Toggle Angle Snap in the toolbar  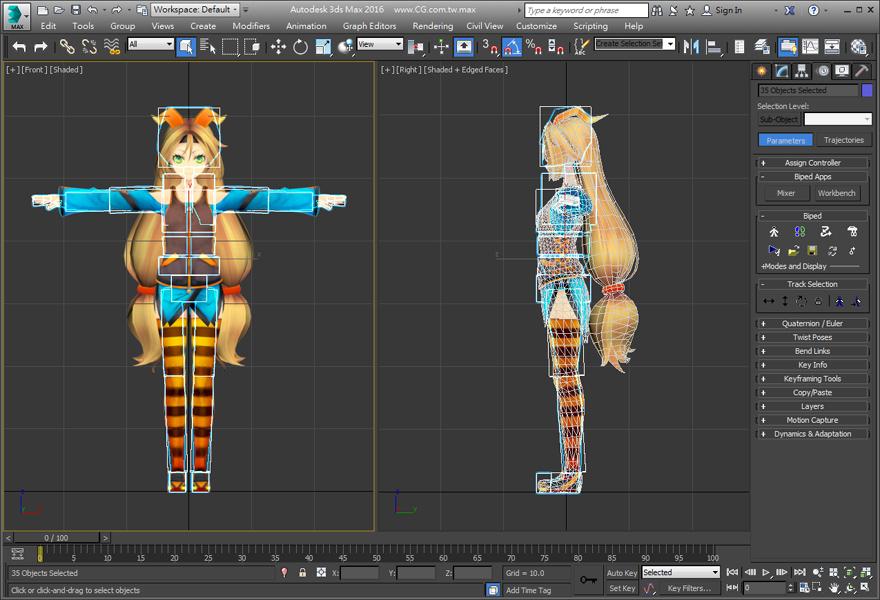[511, 47]
